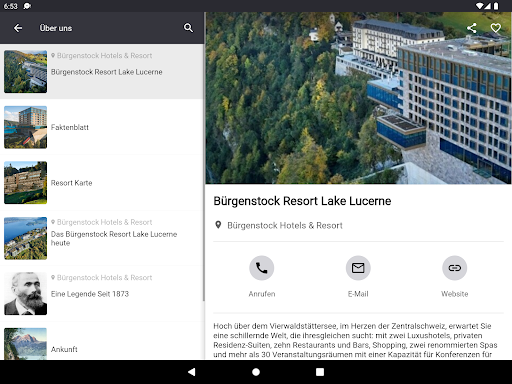Tap the Anrufen phone icon
The image size is (512, 384).
tap(262, 268)
